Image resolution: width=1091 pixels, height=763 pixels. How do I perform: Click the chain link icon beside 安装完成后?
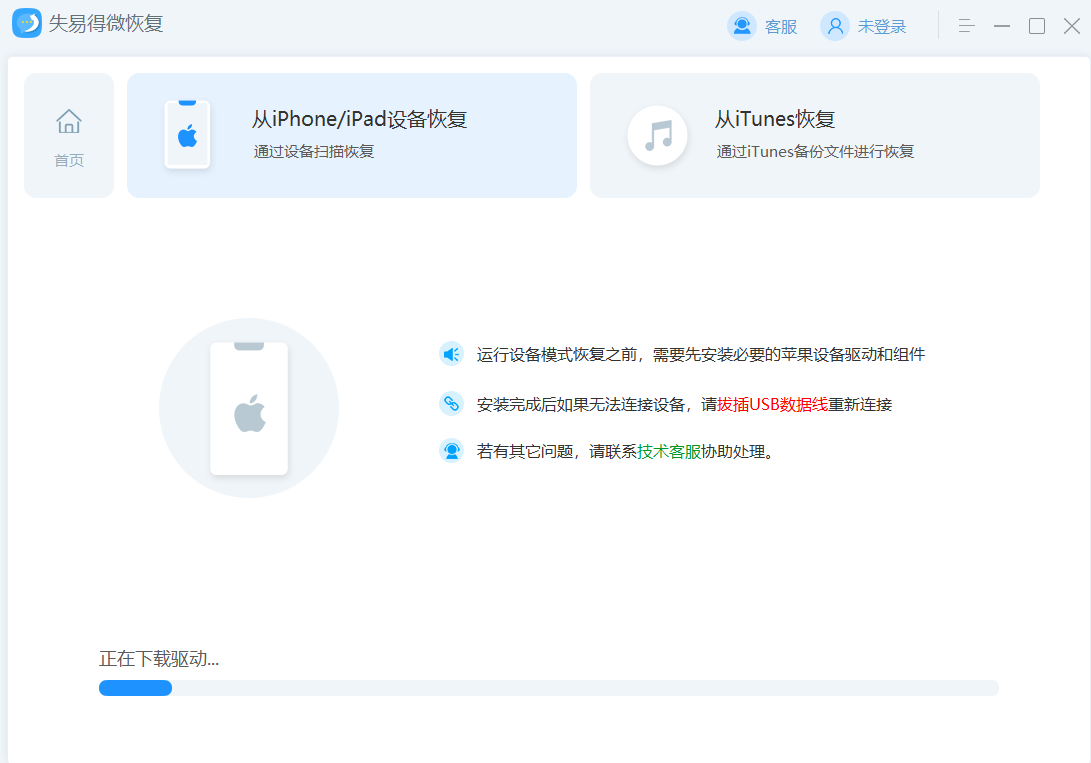point(452,403)
